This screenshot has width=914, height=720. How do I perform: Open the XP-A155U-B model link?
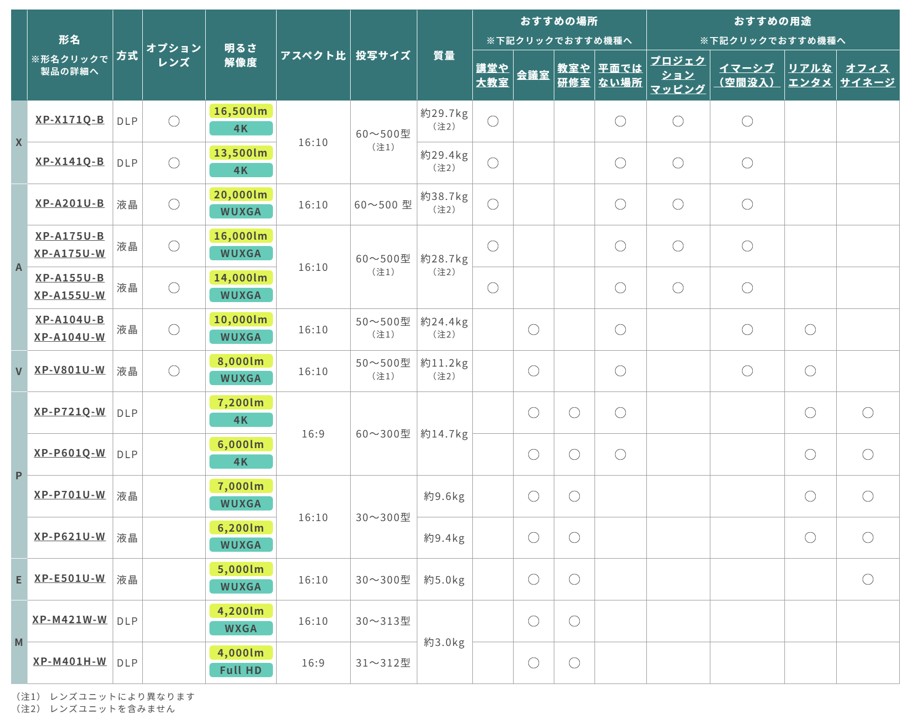(x=69, y=278)
